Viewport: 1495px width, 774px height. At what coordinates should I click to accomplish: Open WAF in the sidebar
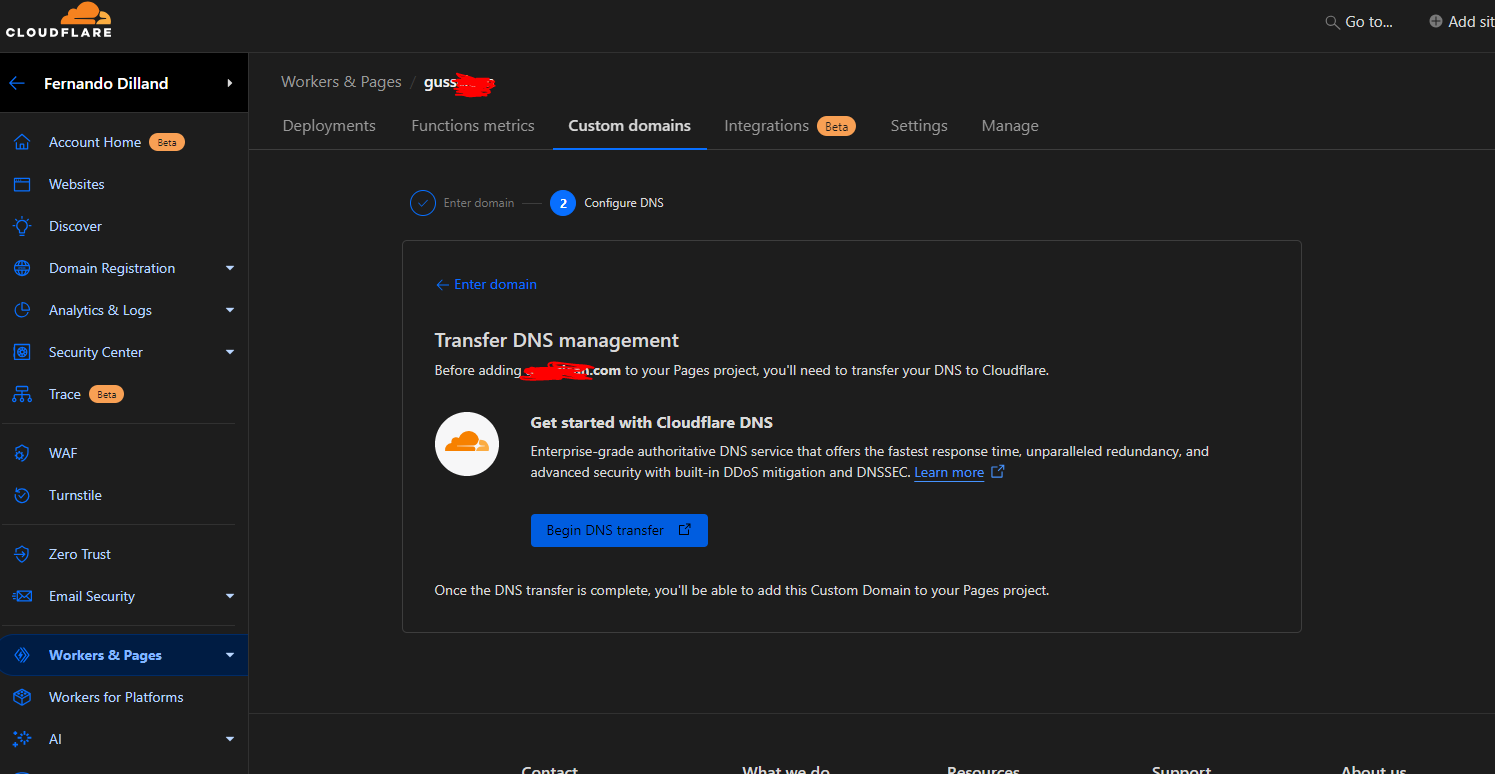63,453
